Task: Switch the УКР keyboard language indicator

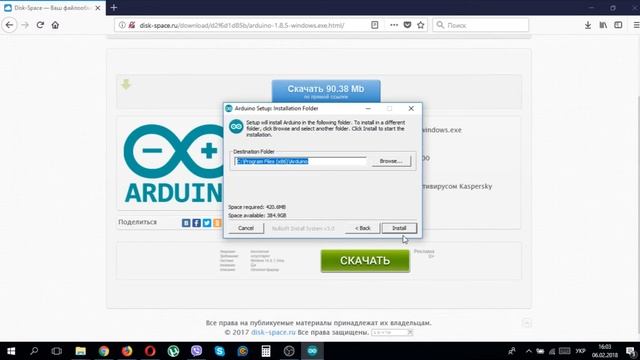Action: [x=580, y=351]
